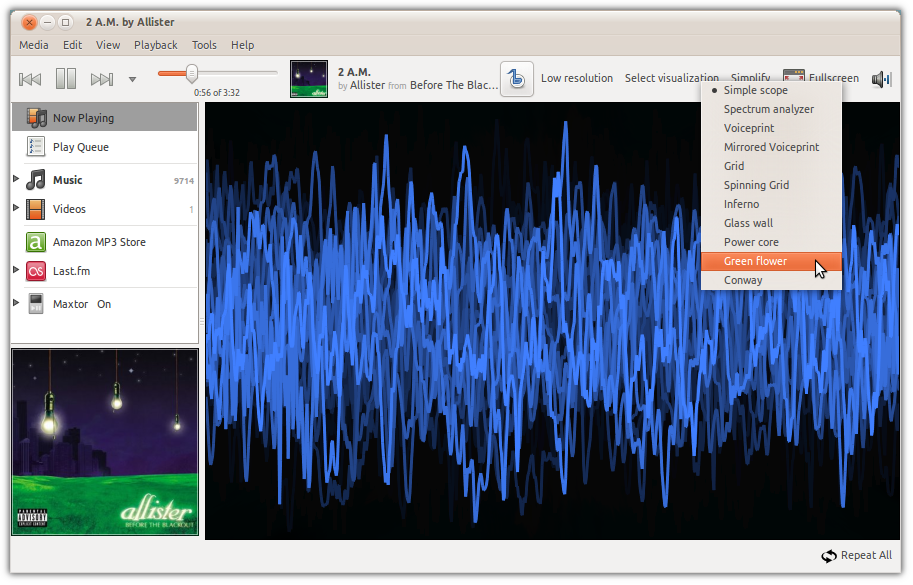913x585 pixels.
Task: Choose the Conway visualization
Action: coord(743,280)
